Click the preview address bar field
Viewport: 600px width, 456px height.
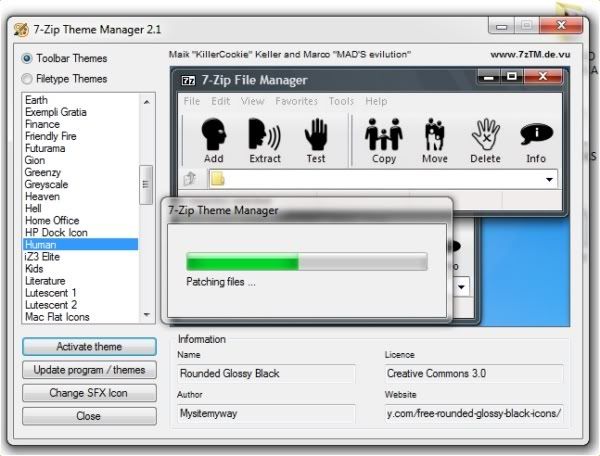(383, 179)
